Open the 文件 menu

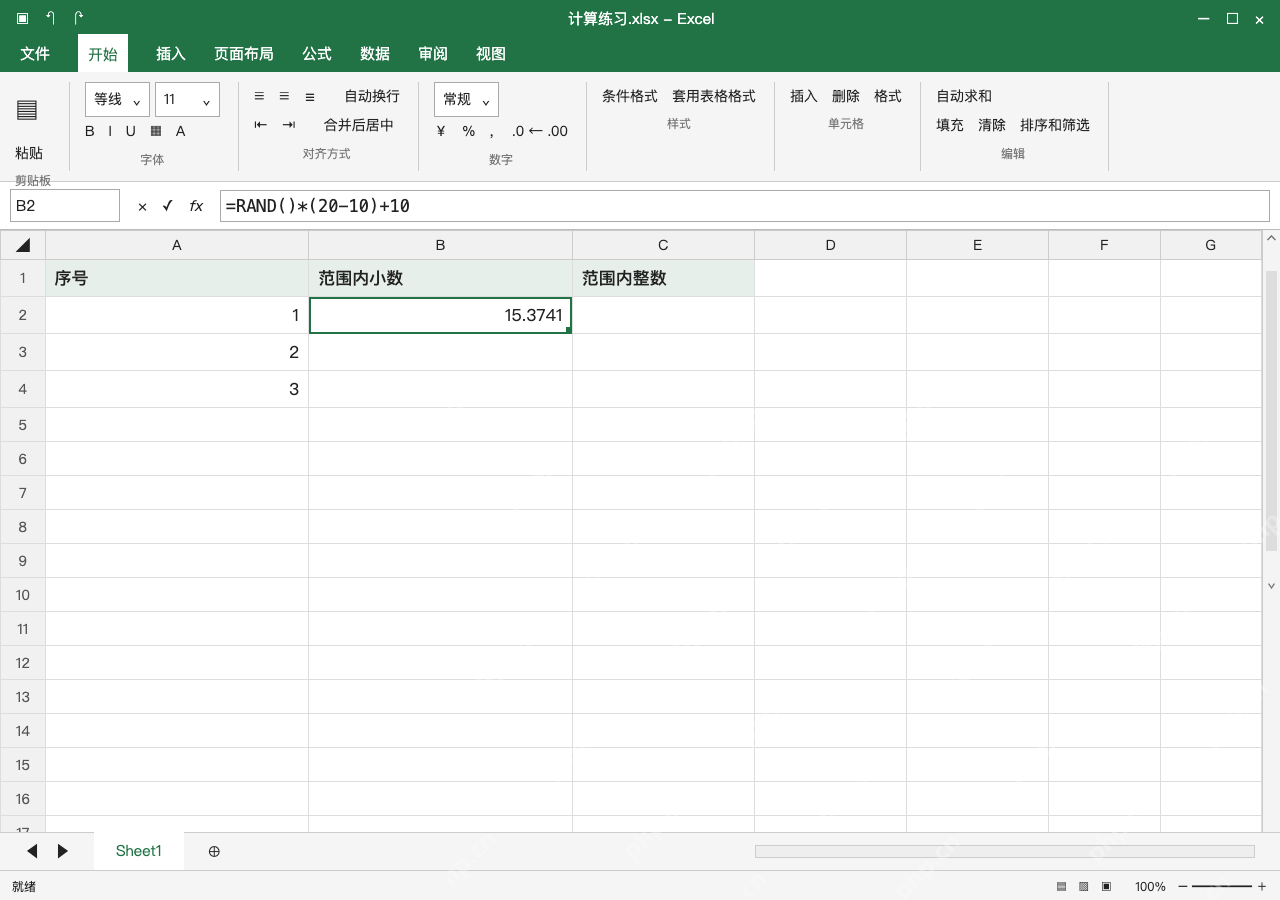tap(35, 54)
